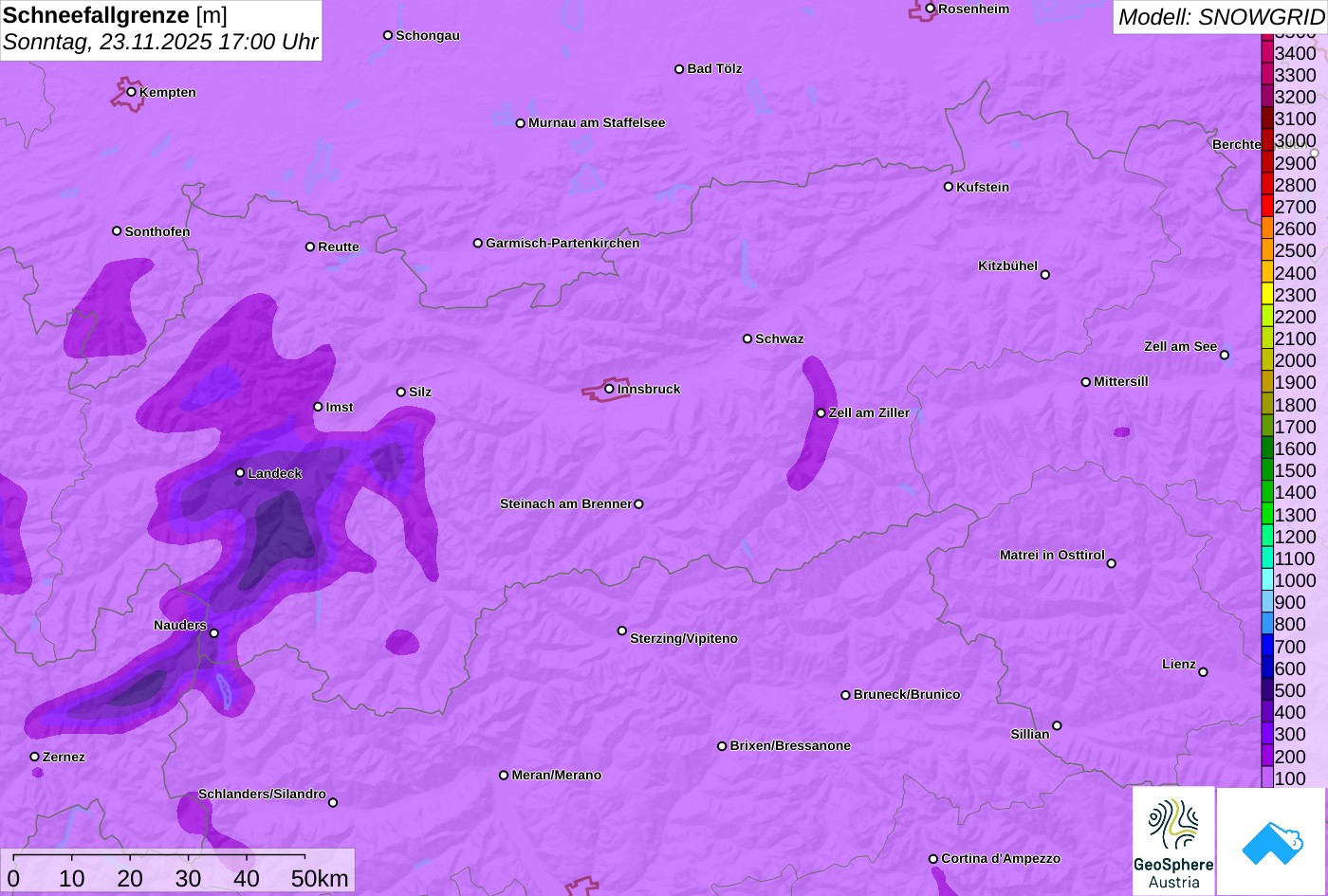Click the 2300 m yellow legend swatch
This screenshot has height=896, width=1328.
click(1267, 294)
